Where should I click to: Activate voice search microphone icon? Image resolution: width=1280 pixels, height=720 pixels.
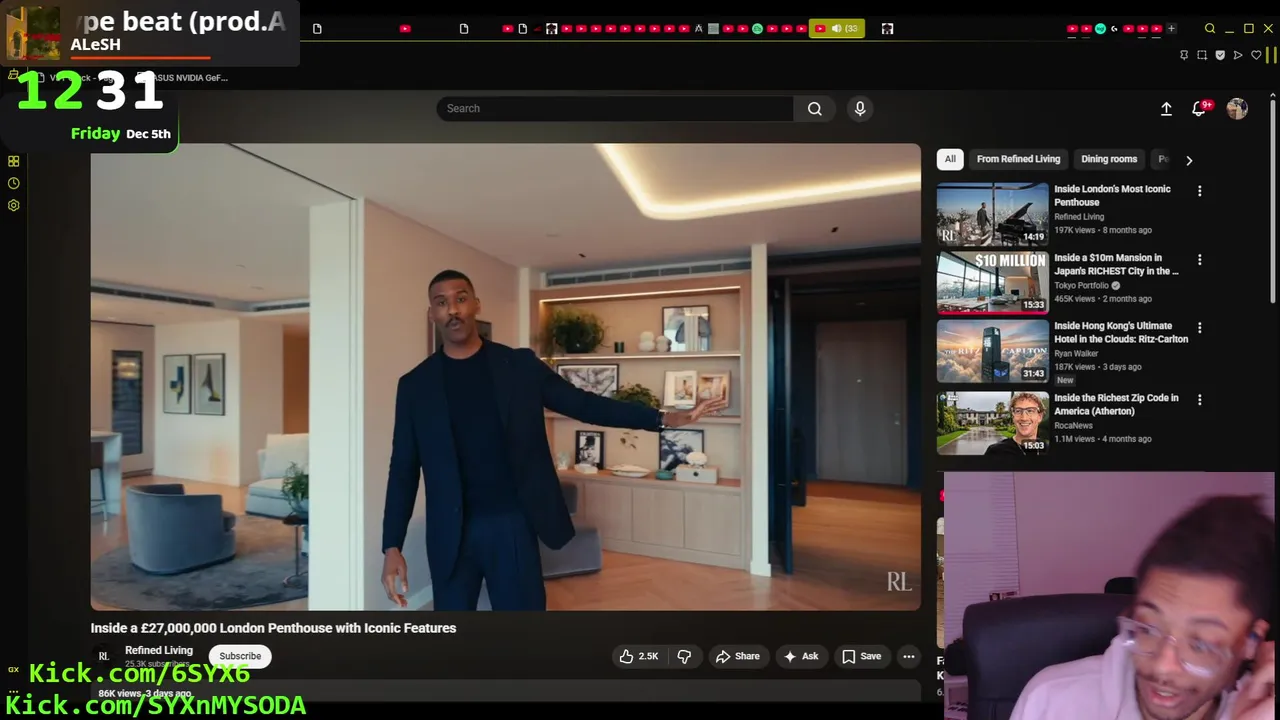[860, 109]
